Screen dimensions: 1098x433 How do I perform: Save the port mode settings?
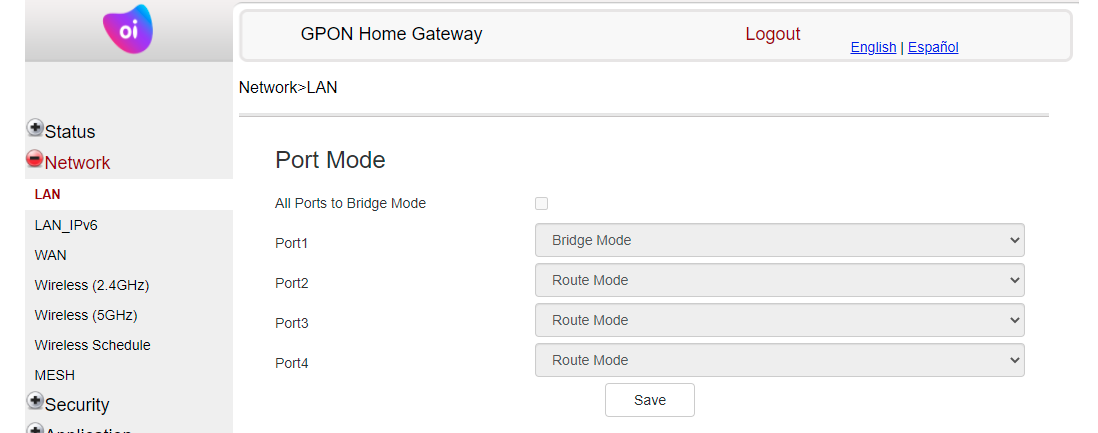click(x=650, y=400)
